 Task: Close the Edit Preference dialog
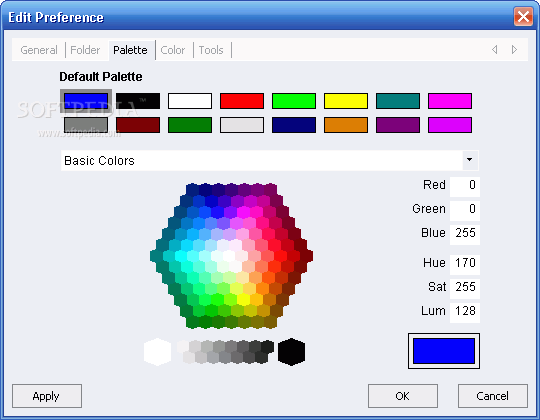523,17
